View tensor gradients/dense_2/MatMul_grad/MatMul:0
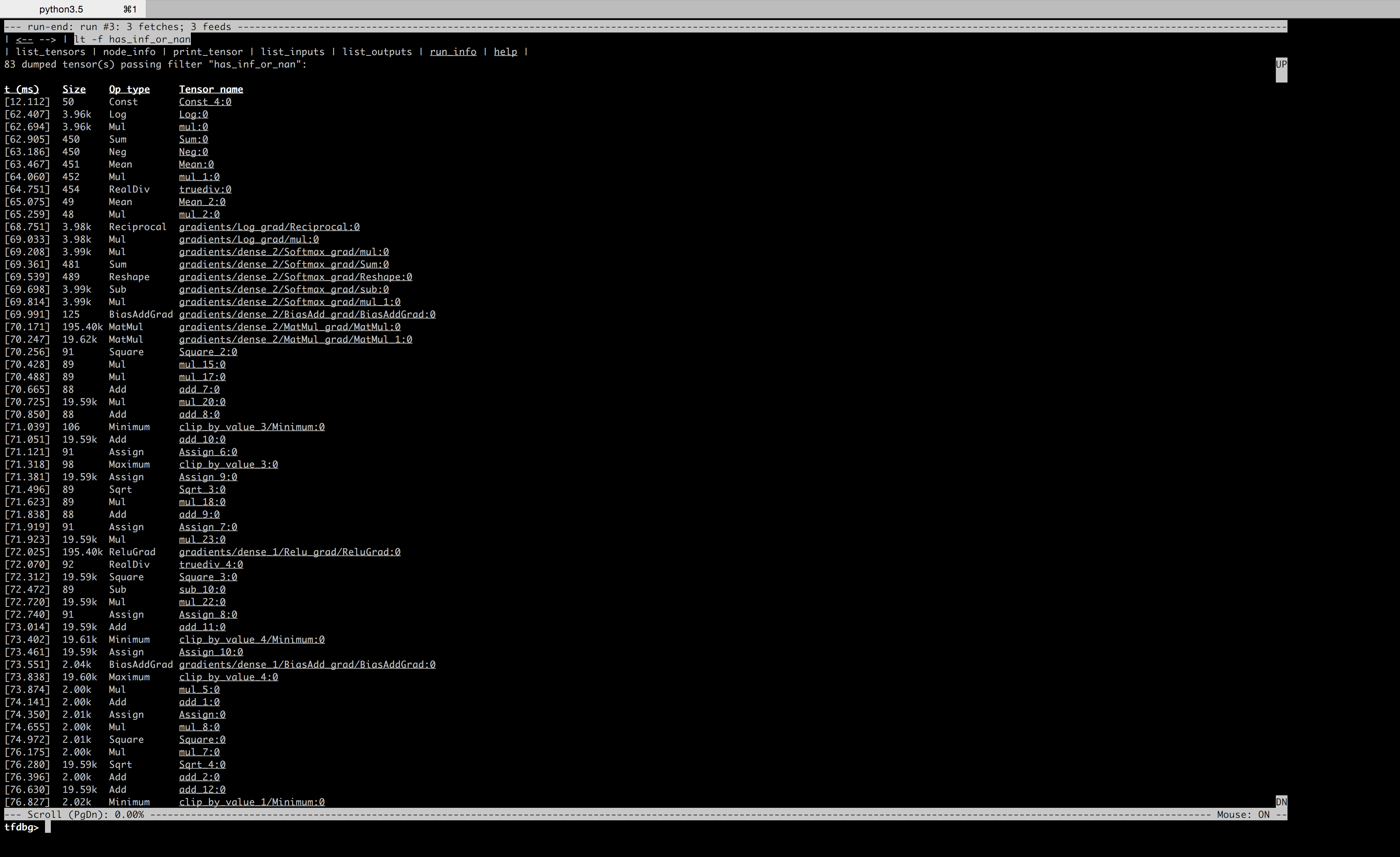 tap(289, 327)
